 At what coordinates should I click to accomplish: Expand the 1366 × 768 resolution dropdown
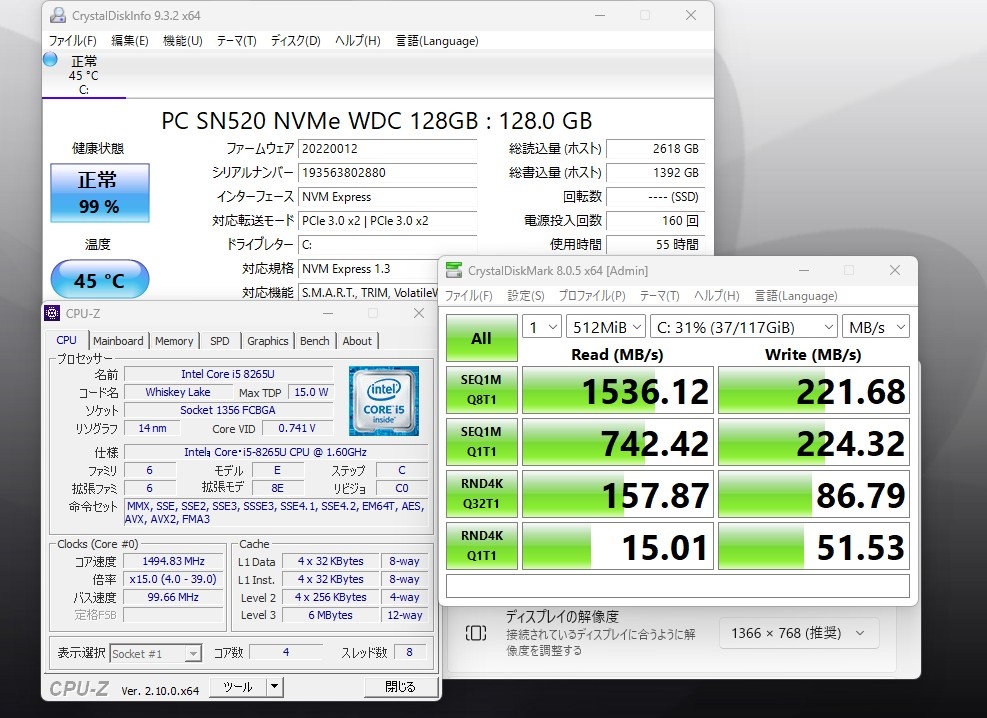coord(798,633)
